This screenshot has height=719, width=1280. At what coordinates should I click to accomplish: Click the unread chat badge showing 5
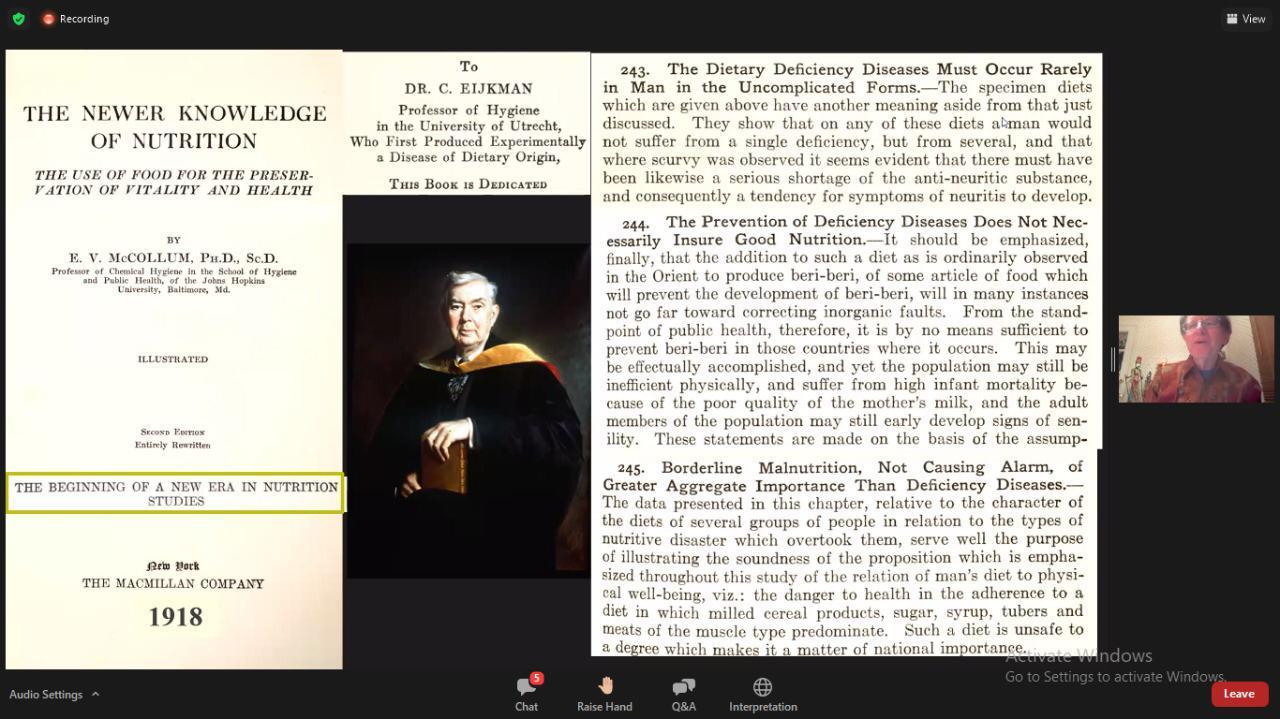tap(537, 678)
